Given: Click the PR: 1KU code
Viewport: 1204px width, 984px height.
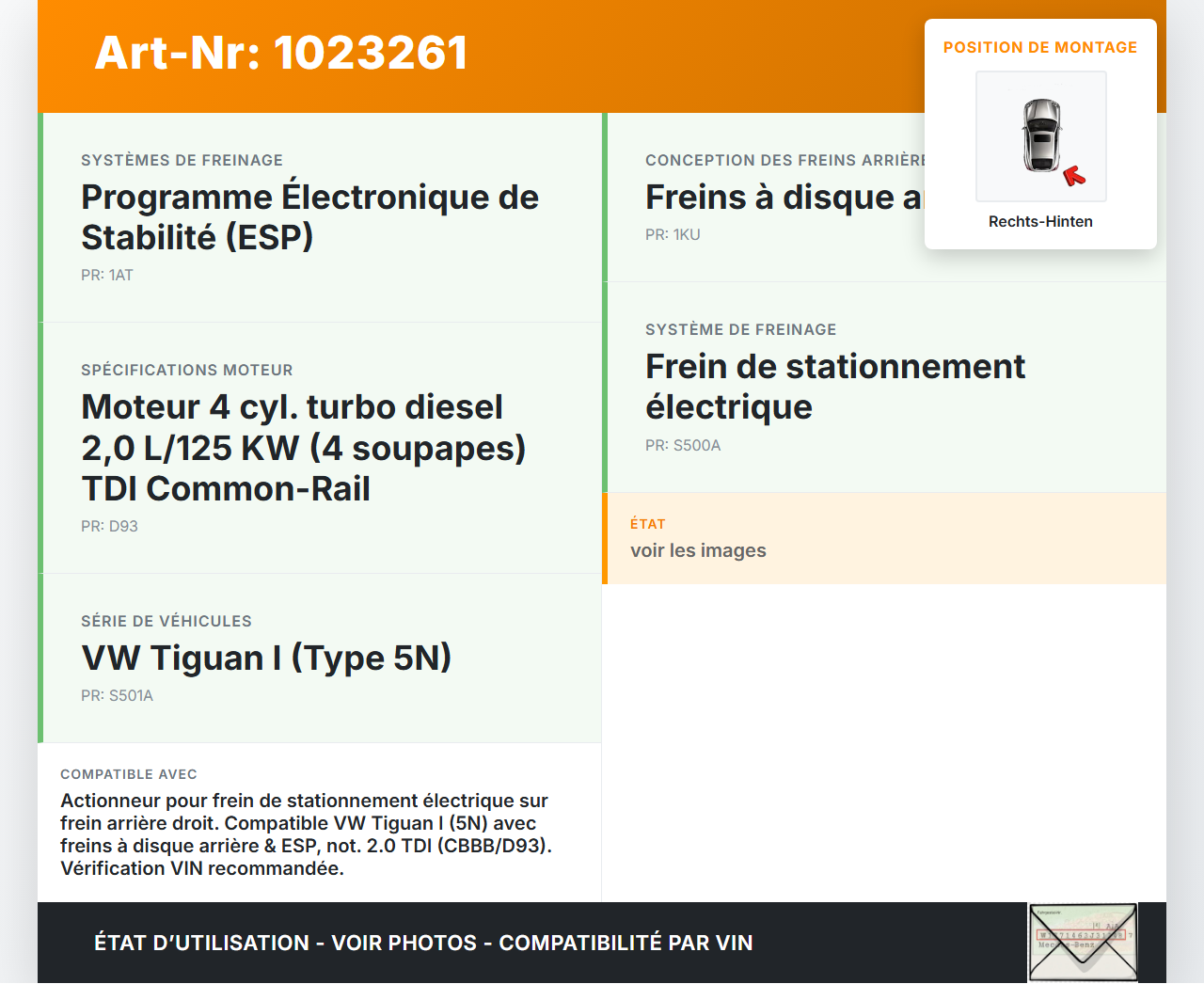Looking at the screenshot, I should click(x=673, y=234).
